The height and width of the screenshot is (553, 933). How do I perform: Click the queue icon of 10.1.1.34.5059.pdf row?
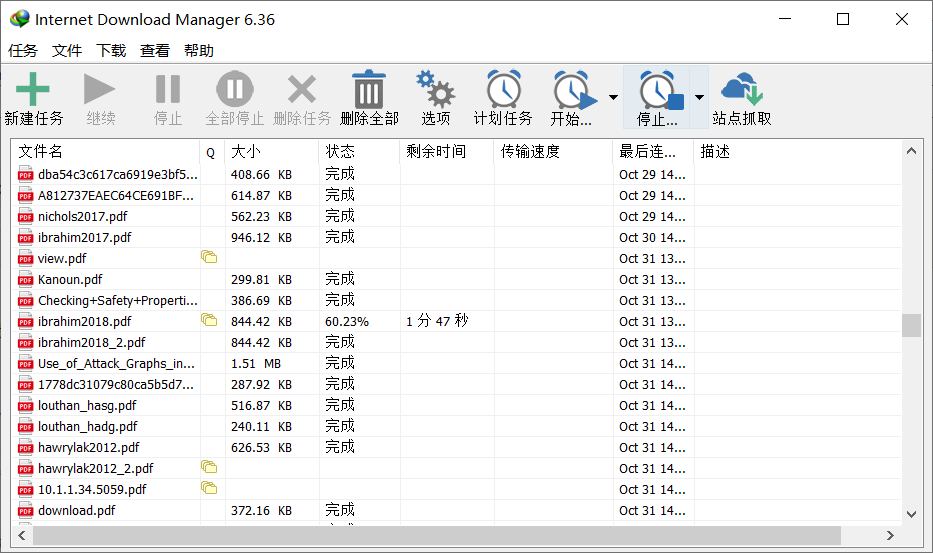click(x=209, y=488)
